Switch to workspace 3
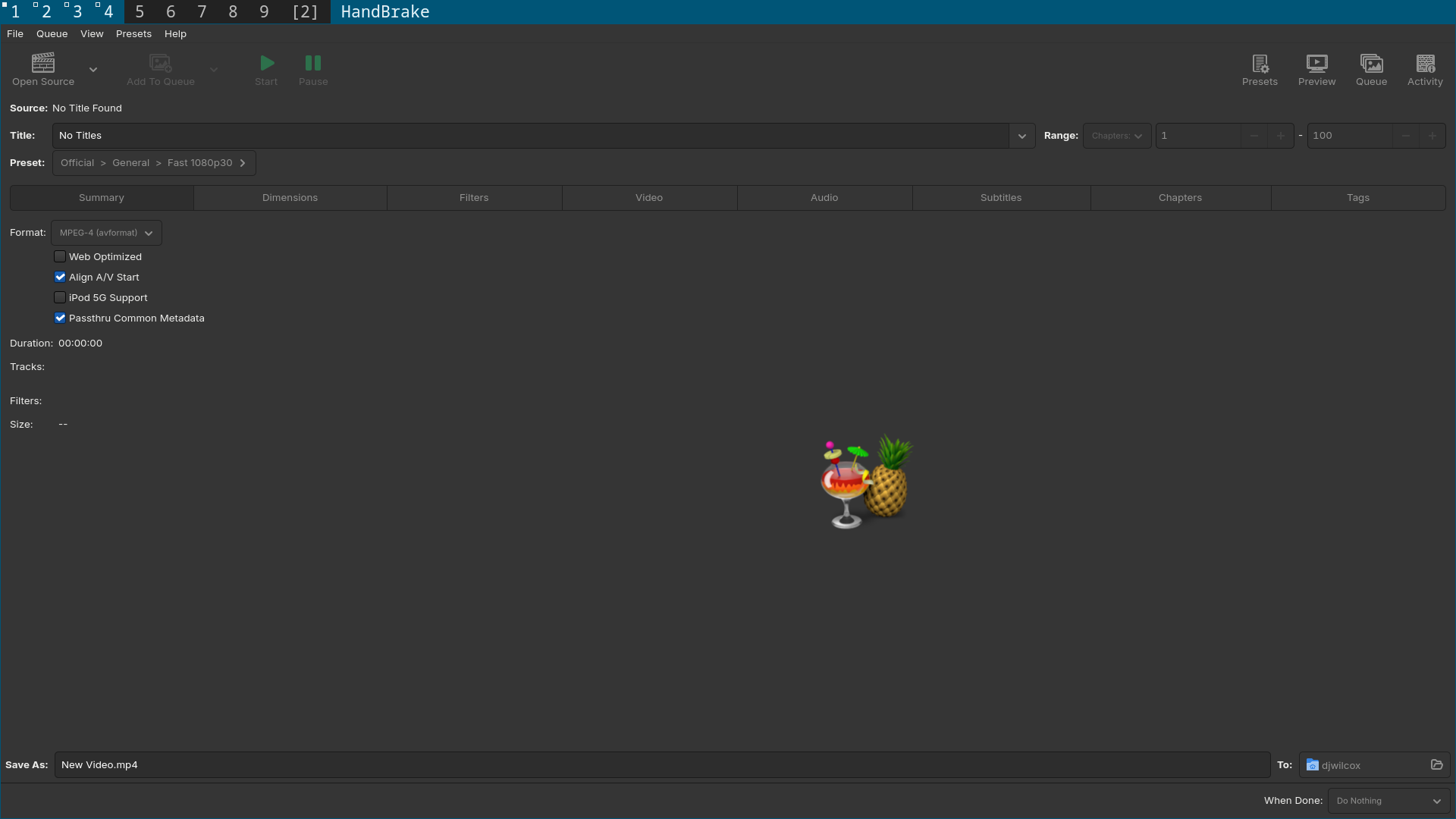The image size is (1456, 819). click(77, 11)
